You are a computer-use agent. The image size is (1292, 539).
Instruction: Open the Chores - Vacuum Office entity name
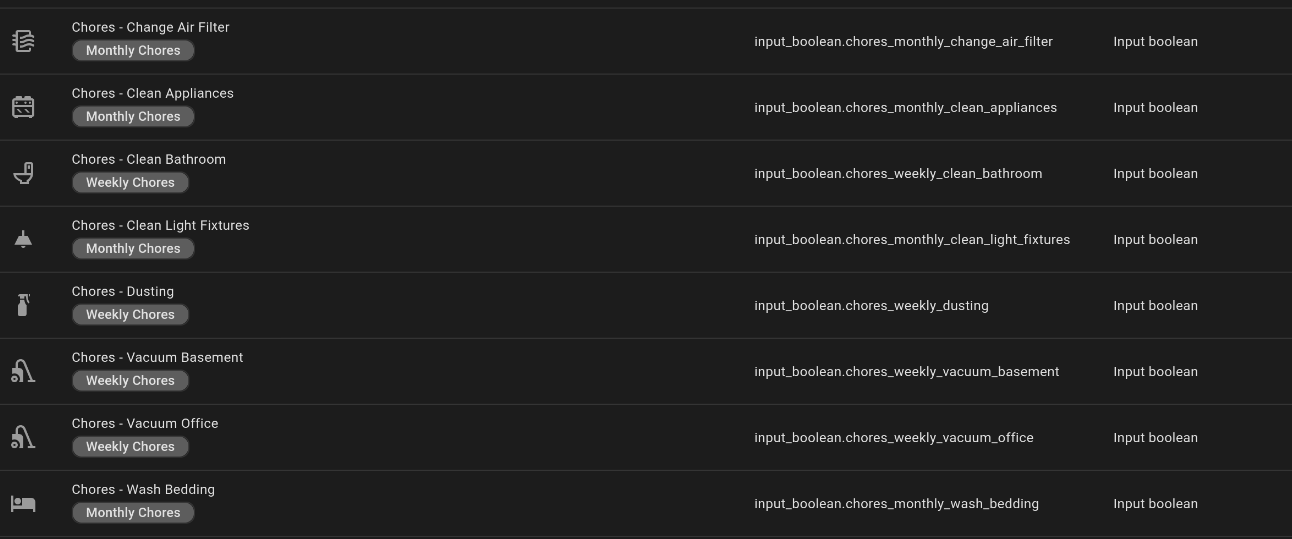point(144,423)
